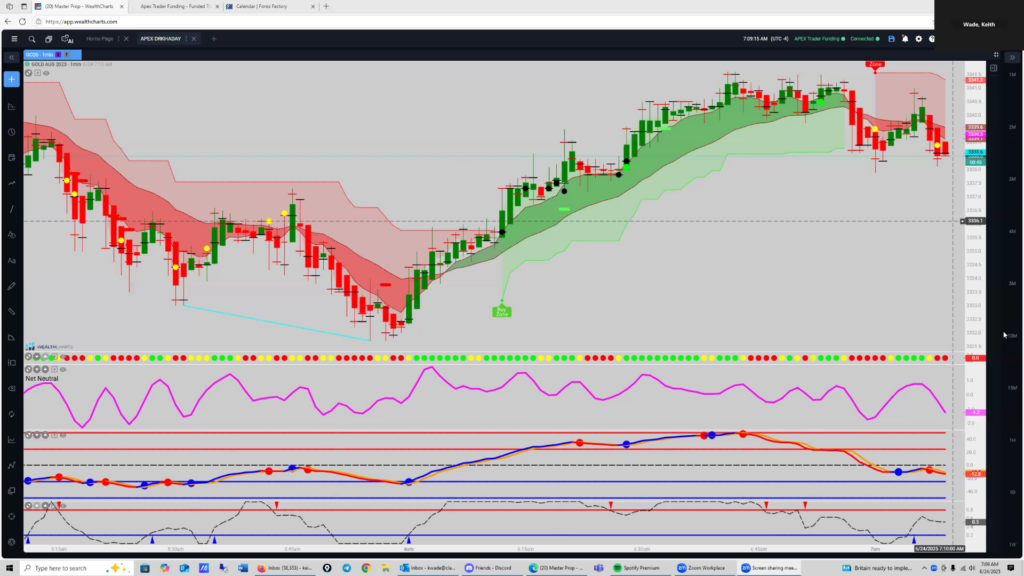
Task: Collapse the left sidebar with double chevron
Action: pyautogui.click(x=12, y=57)
